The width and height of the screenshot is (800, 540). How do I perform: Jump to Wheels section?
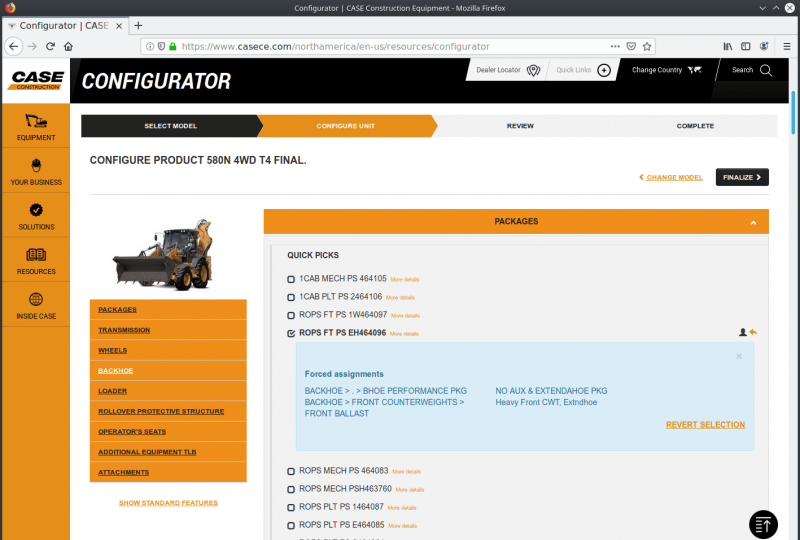coord(112,350)
